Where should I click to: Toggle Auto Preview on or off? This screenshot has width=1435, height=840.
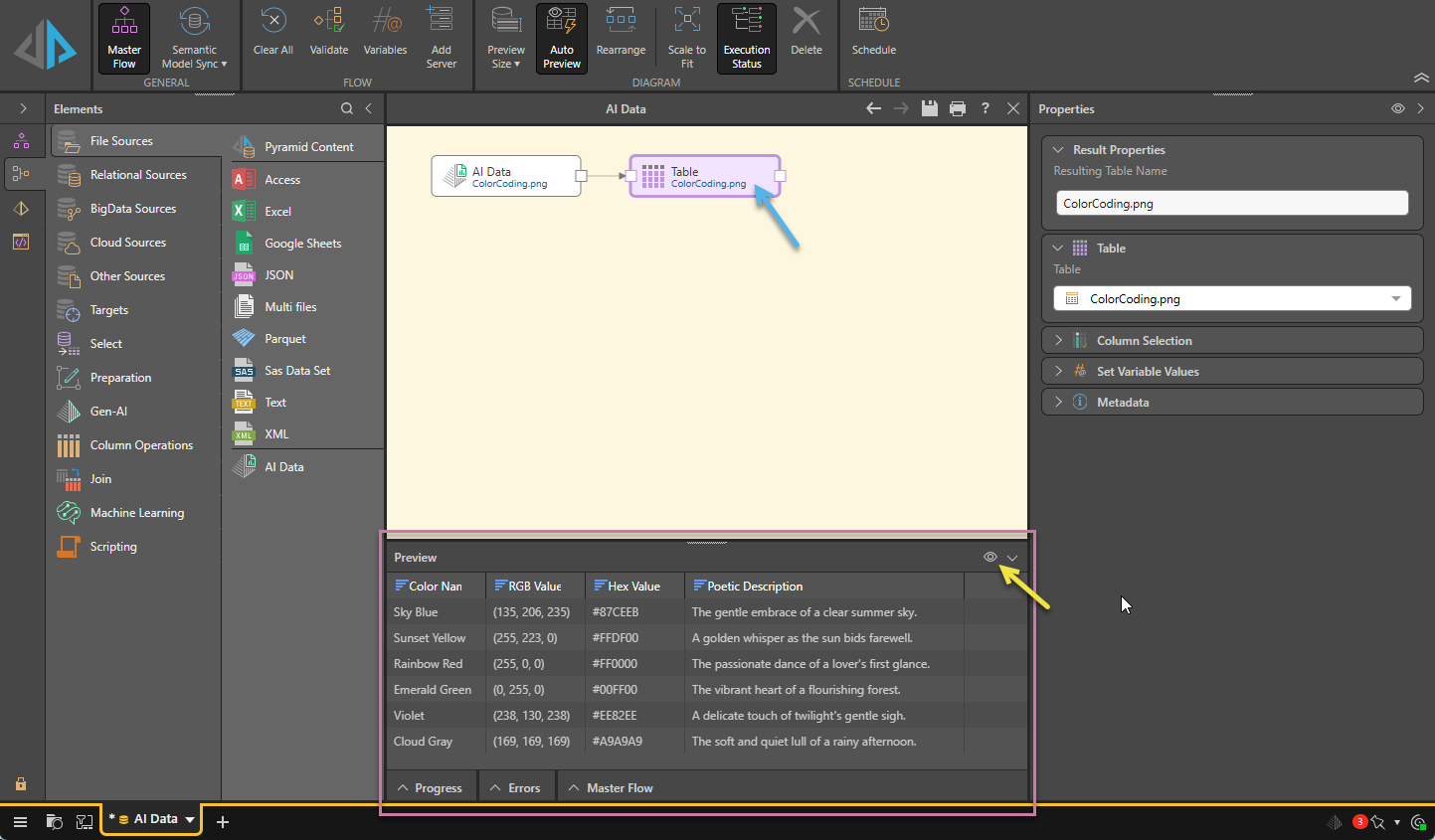(562, 38)
